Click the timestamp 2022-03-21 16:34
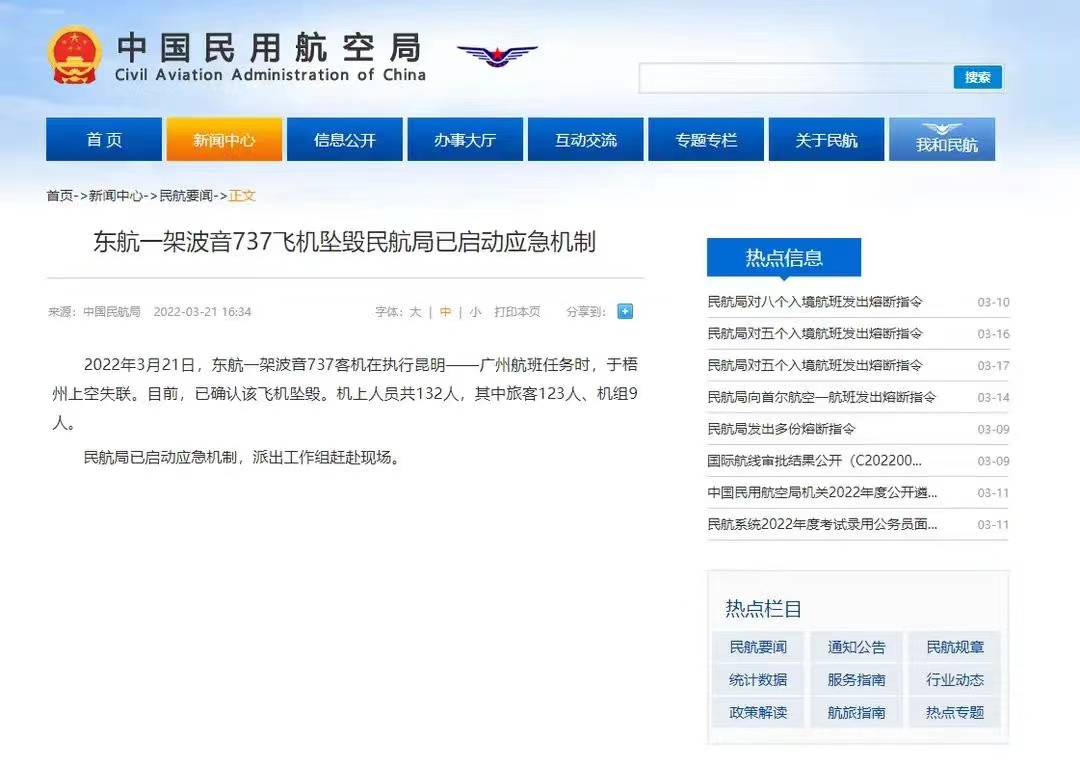1080x766 pixels. pos(202,312)
